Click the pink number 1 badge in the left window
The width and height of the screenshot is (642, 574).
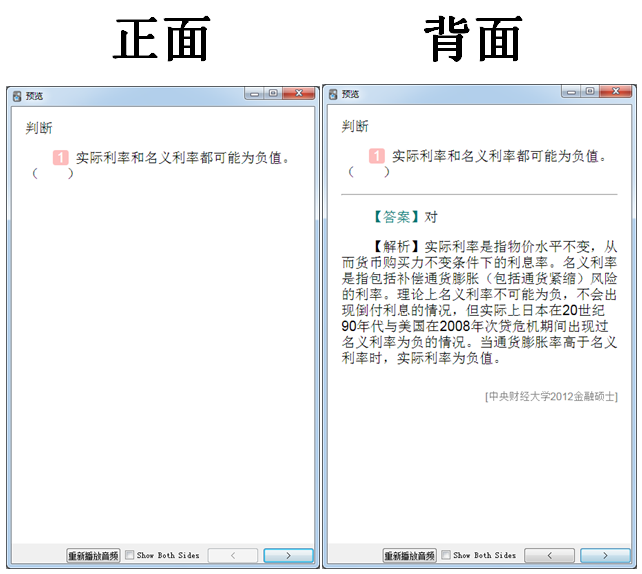61,158
